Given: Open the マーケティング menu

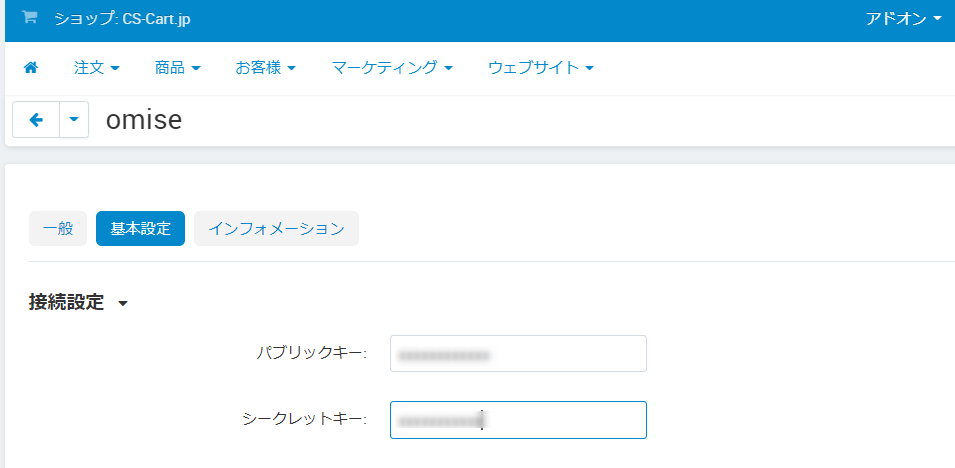Looking at the screenshot, I should point(392,68).
